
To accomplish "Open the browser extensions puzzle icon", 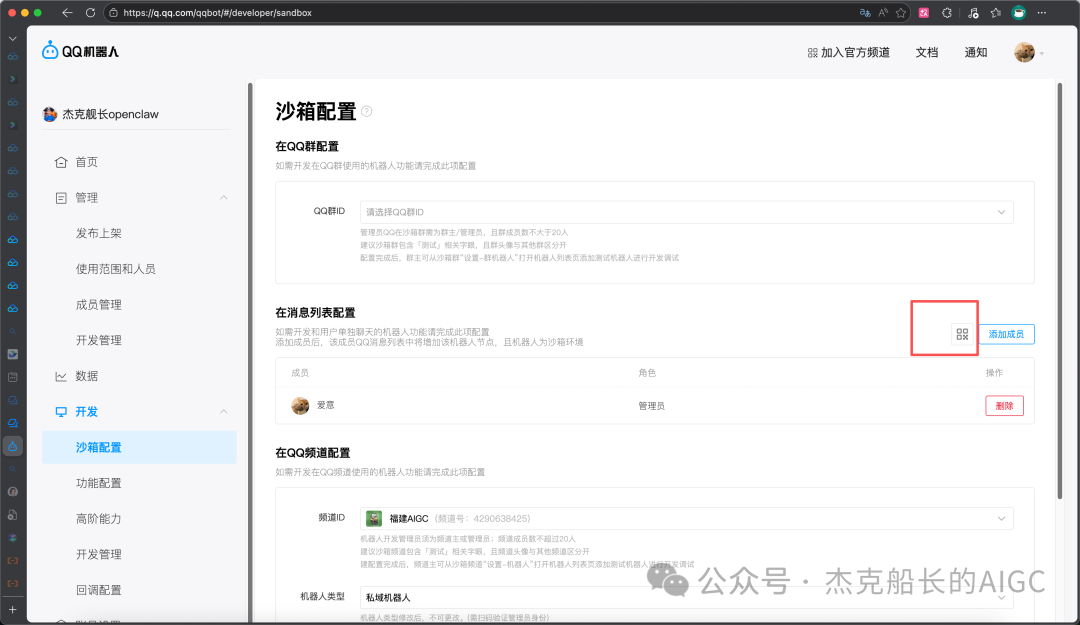I will [x=947, y=12].
